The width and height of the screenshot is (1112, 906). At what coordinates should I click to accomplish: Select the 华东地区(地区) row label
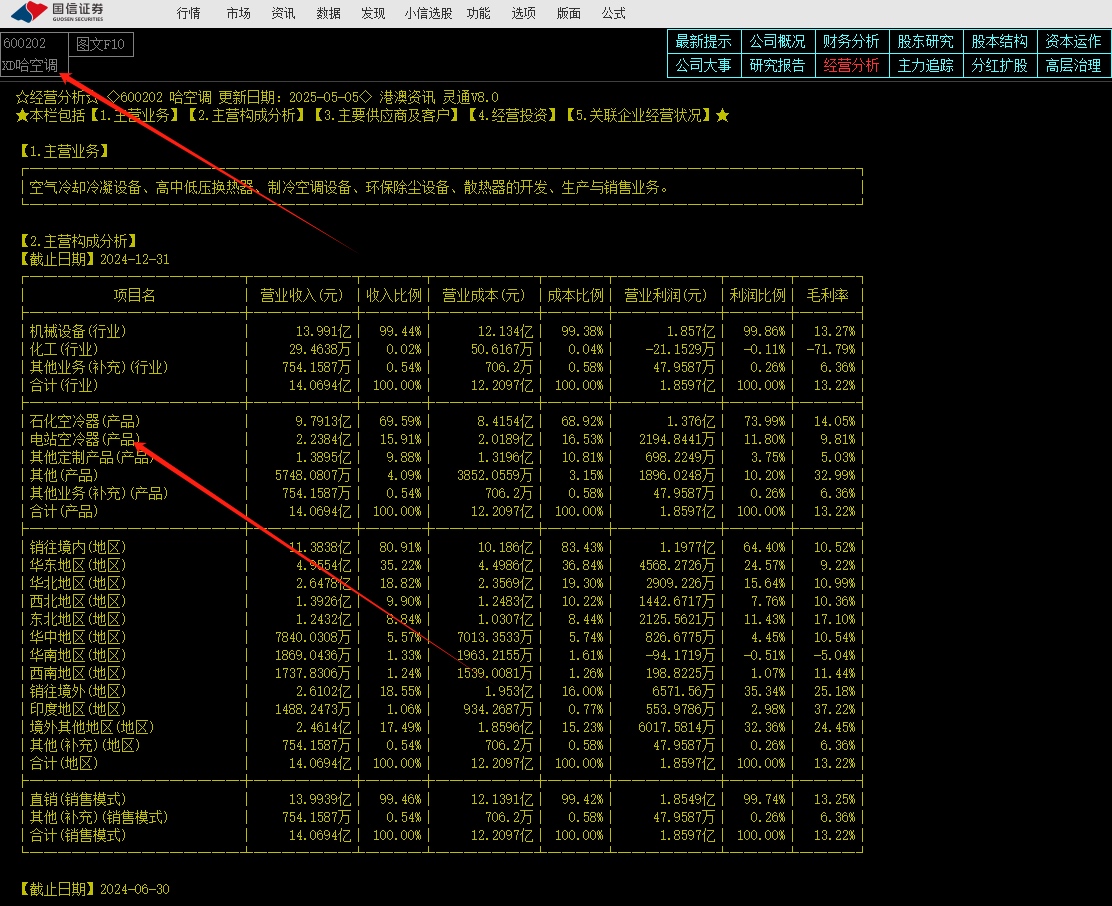[x=78, y=565]
